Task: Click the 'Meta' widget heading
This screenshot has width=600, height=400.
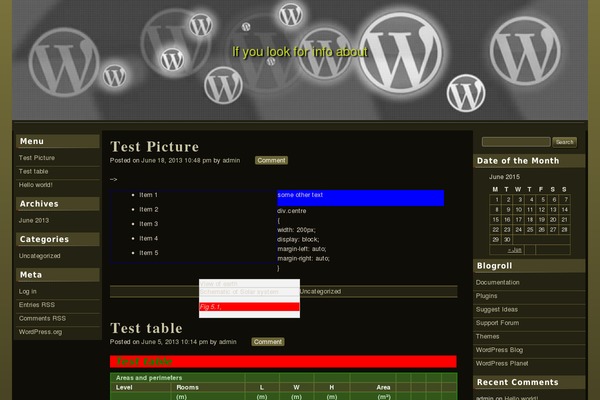Action: click(x=31, y=275)
